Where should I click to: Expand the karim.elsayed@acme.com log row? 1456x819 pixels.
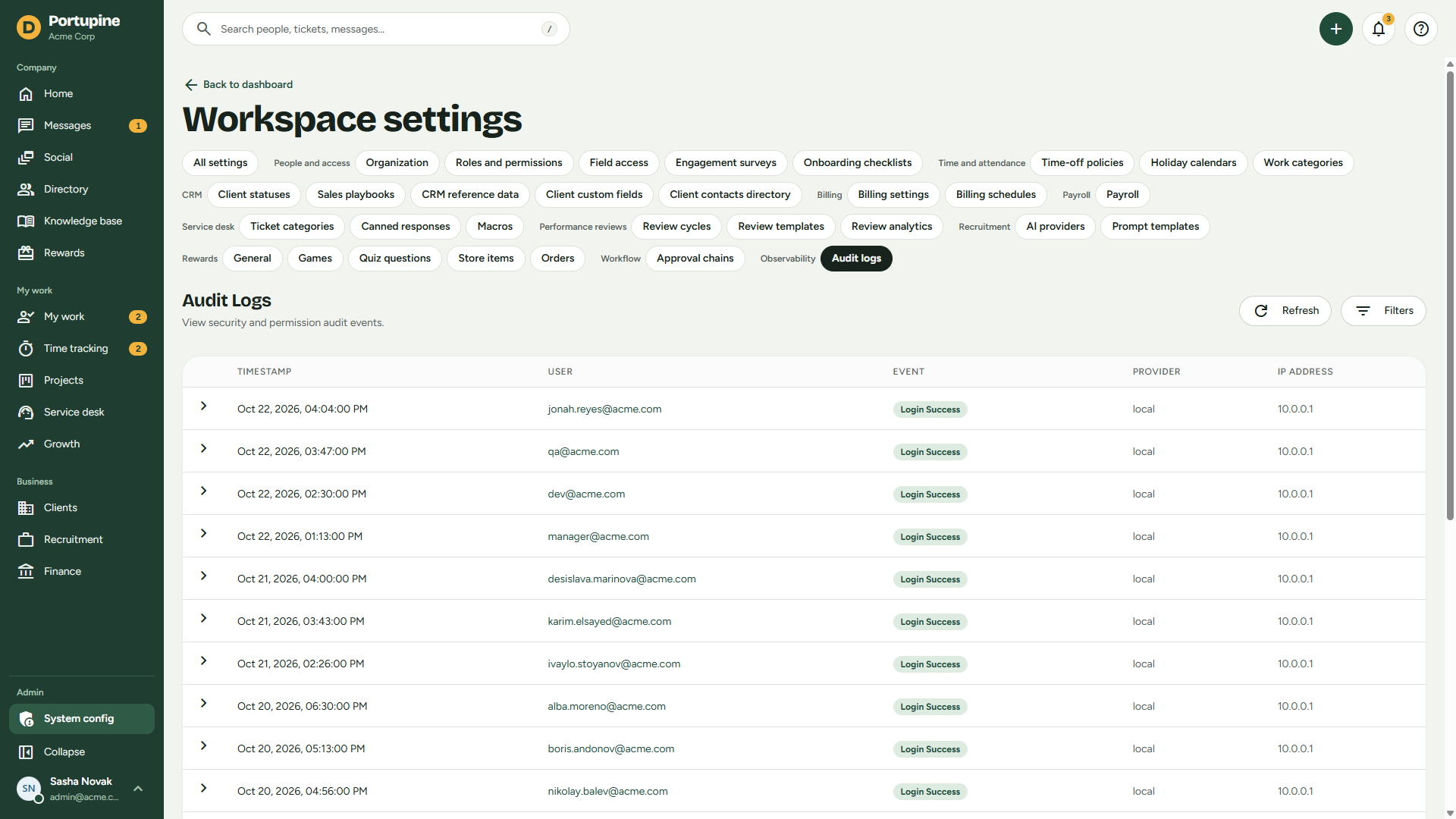pyautogui.click(x=203, y=619)
